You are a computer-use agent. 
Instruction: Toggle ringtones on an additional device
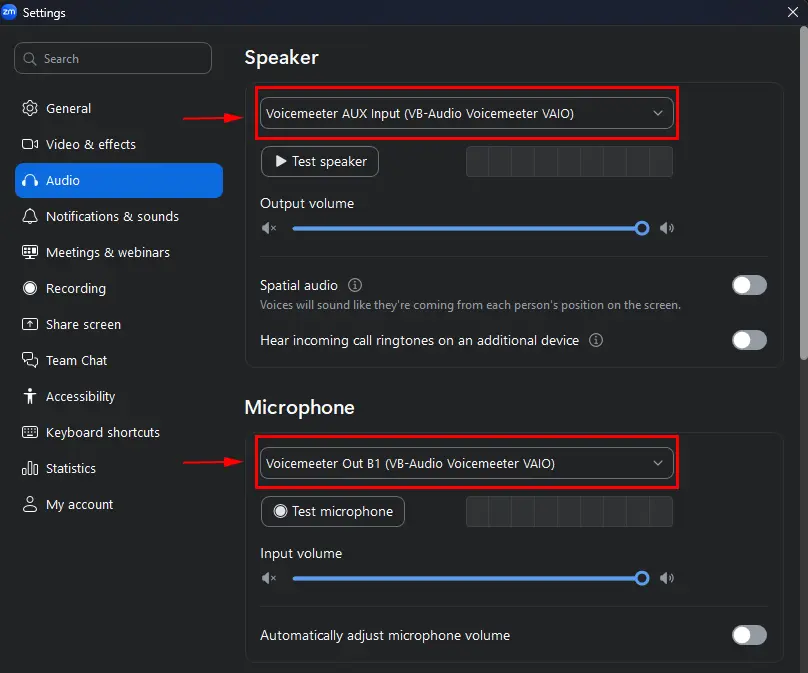tap(749, 340)
